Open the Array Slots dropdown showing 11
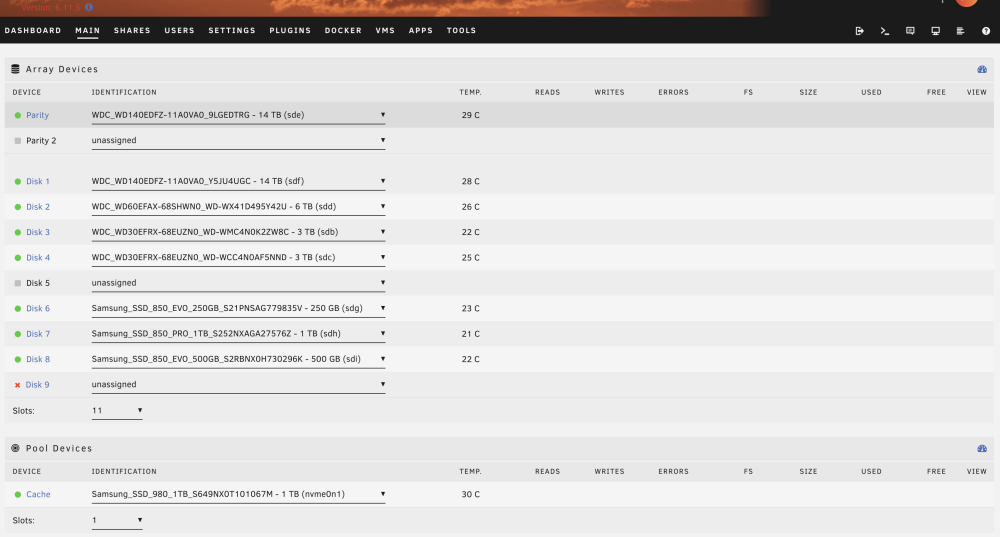This screenshot has height=537, width=1000. 117,411
